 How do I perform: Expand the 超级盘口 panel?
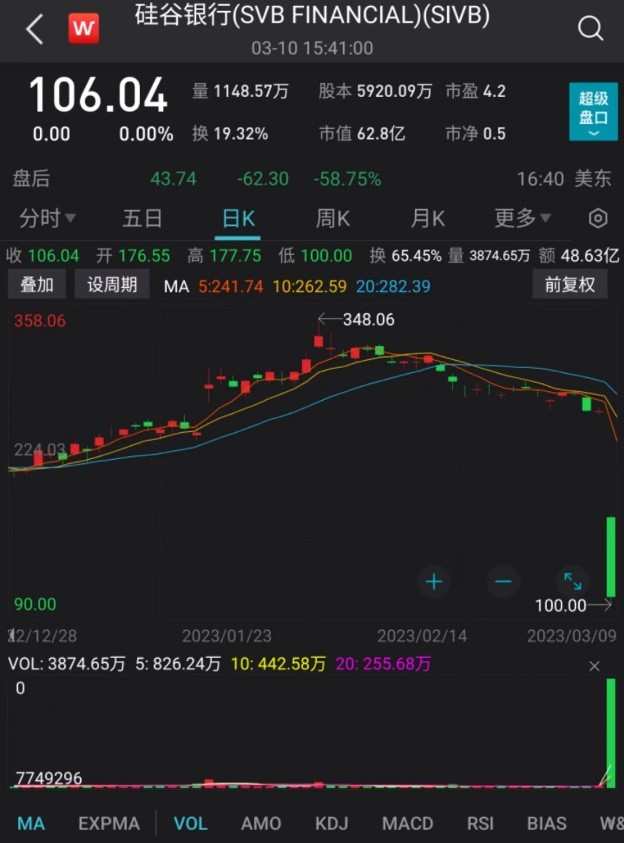pyautogui.click(x=593, y=112)
